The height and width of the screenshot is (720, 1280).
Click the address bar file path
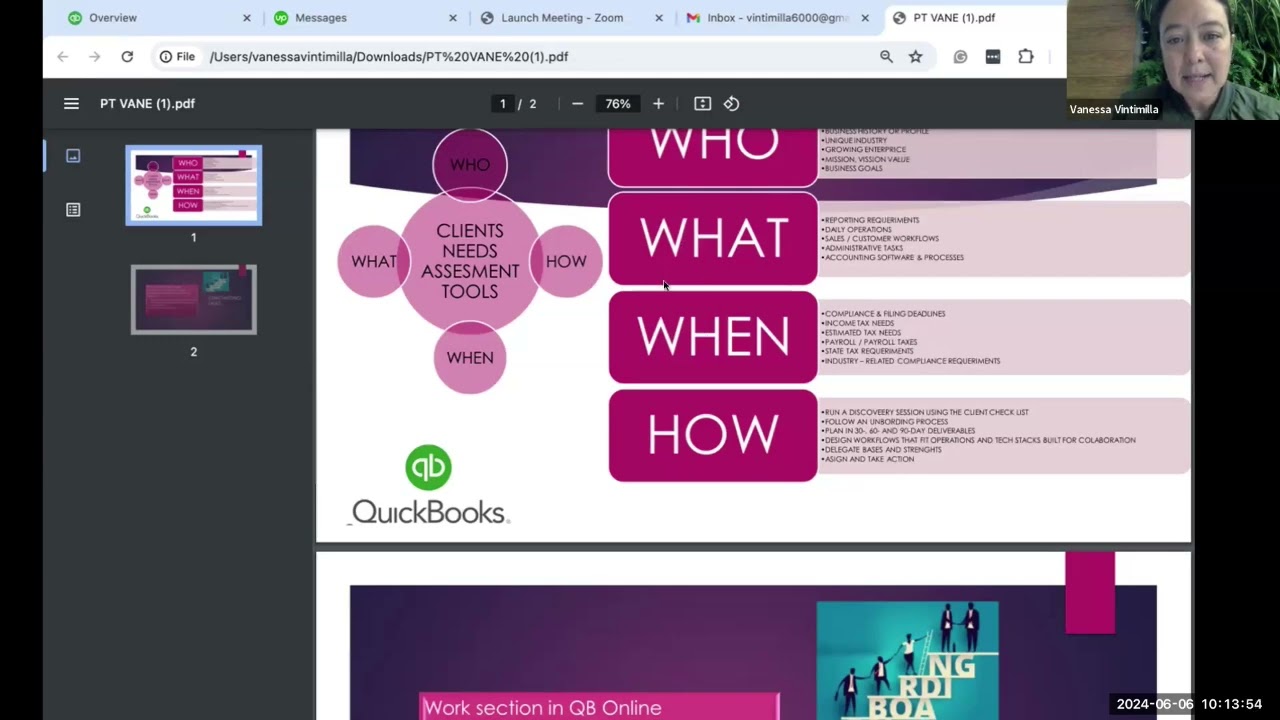pos(389,57)
